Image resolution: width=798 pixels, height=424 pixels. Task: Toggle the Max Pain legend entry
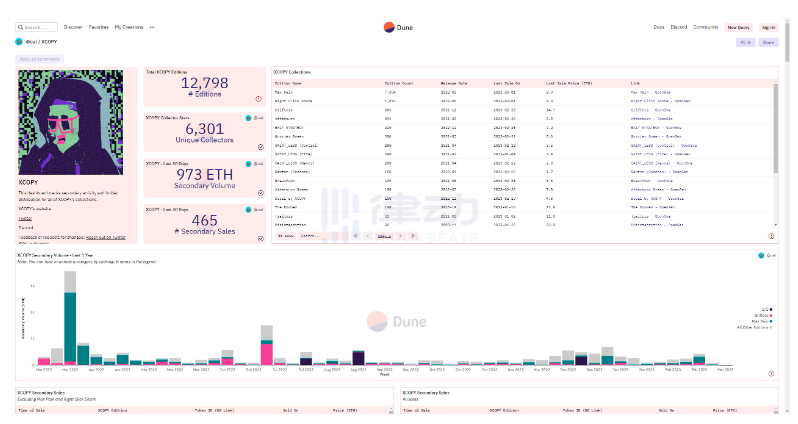coord(762,322)
